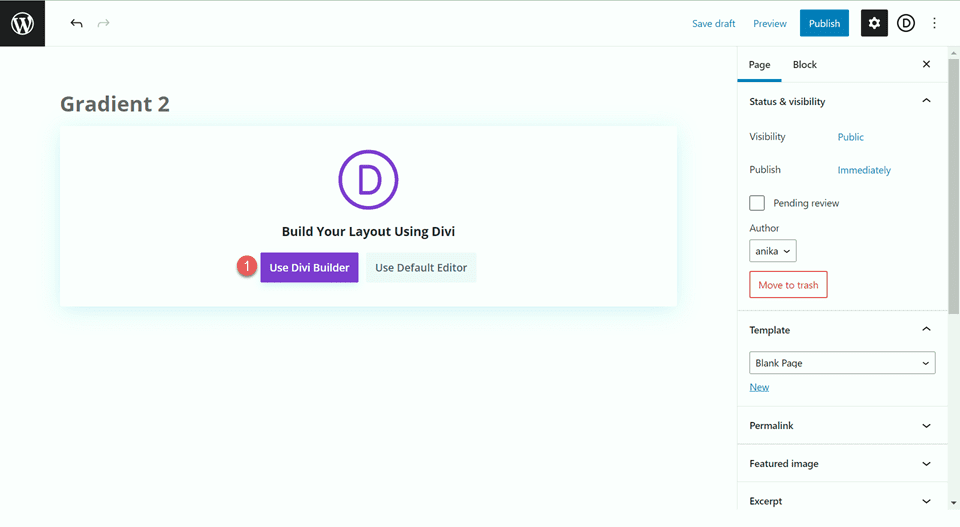
Task: Click the Public visibility link
Action: (x=850, y=137)
